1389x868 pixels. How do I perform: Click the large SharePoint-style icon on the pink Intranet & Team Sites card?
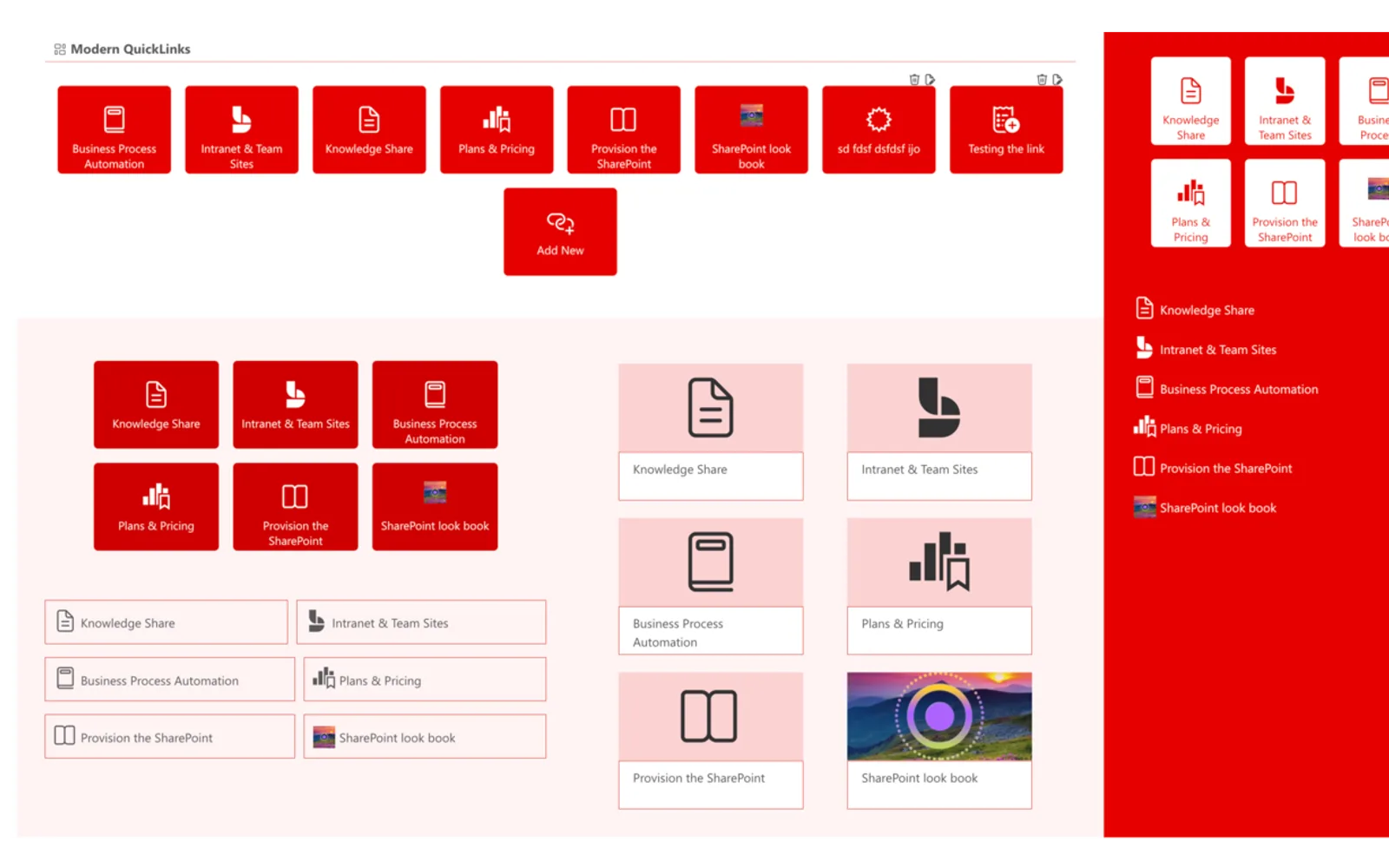coord(939,407)
